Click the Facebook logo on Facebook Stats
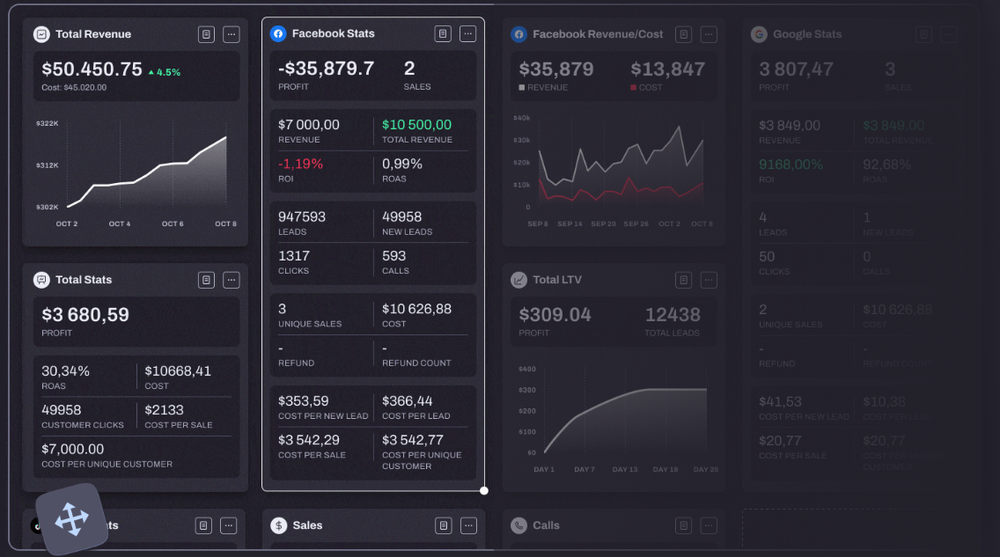Image resolution: width=1000 pixels, height=557 pixels. [278, 34]
